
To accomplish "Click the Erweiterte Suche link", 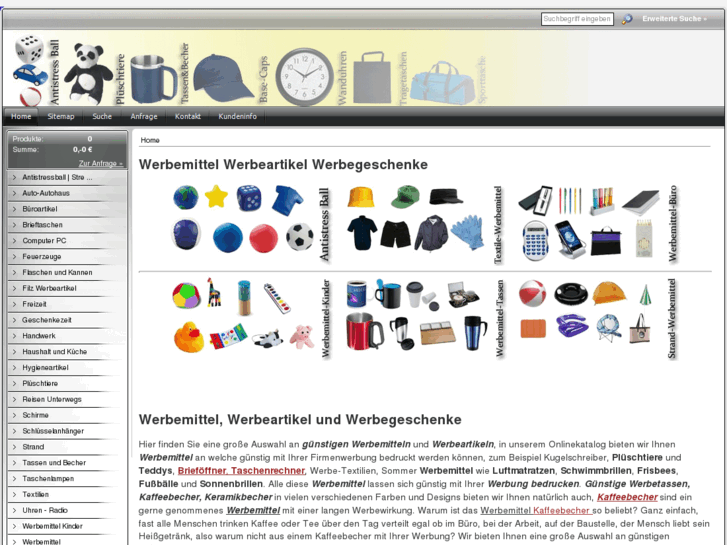I will (674, 19).
